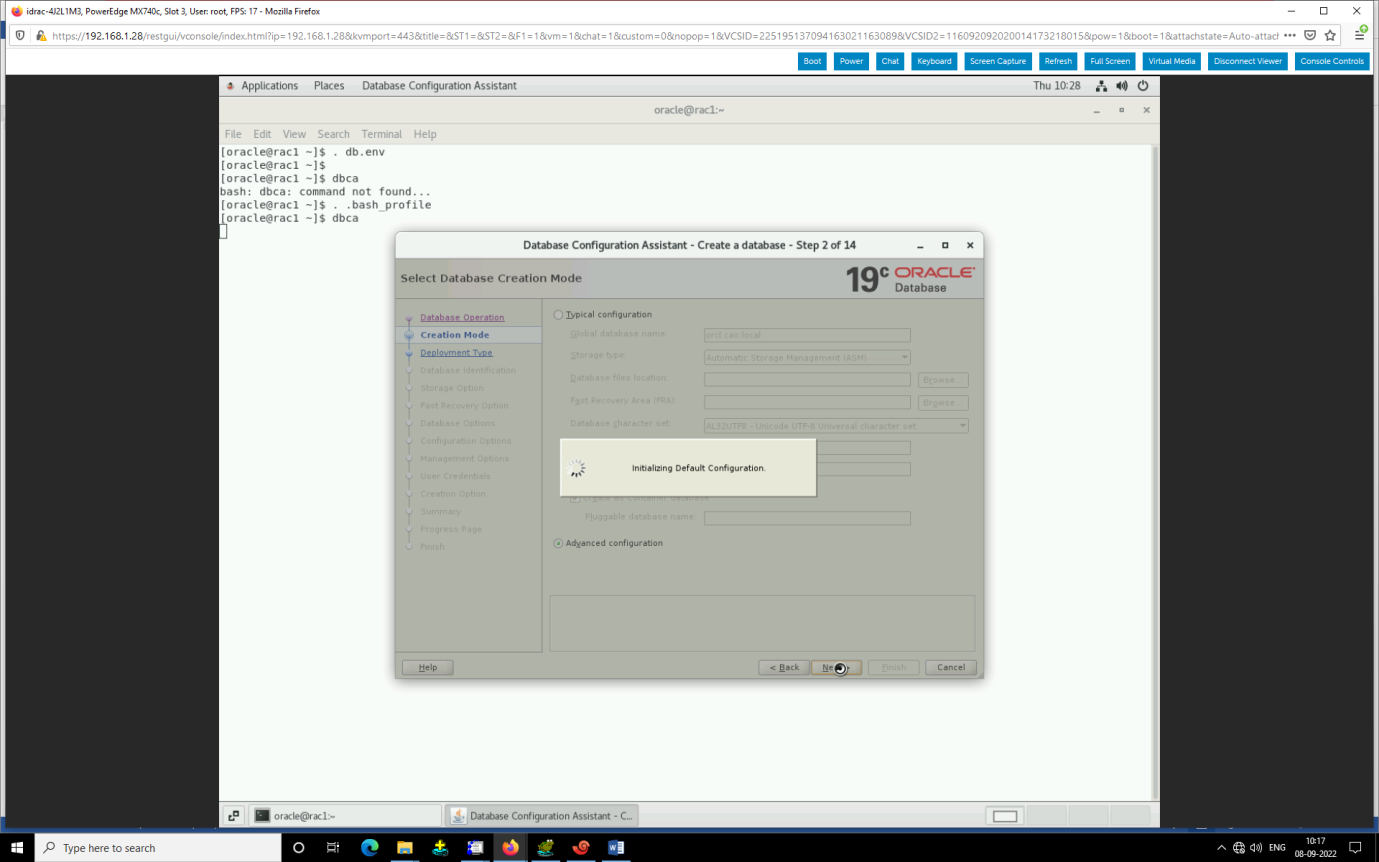Open Task View in Windows taskbar
Image resolution: width=1379 pixels, height=862 pixels.
333,847
